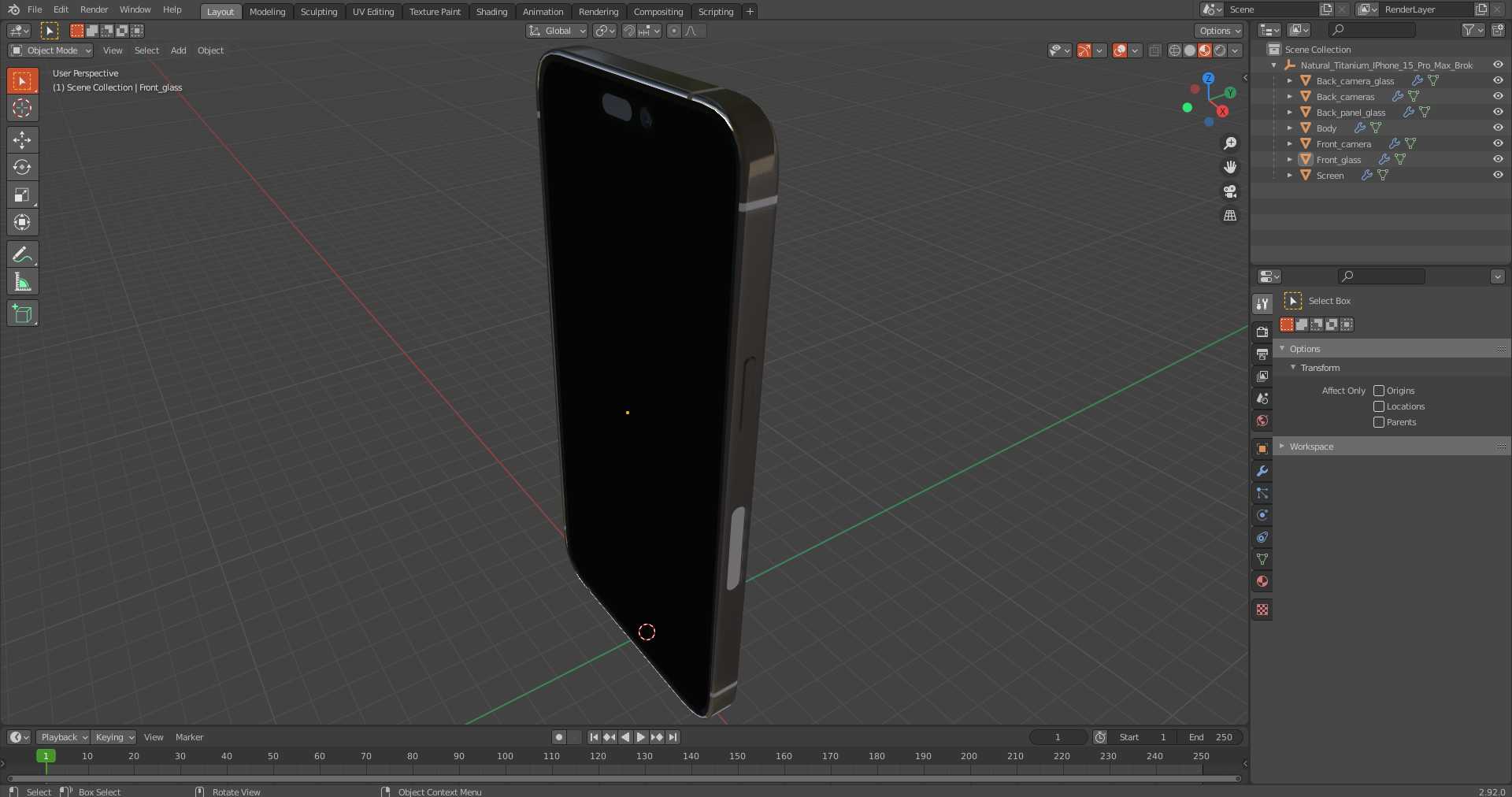Open Material properties tab

[1262, 581]
